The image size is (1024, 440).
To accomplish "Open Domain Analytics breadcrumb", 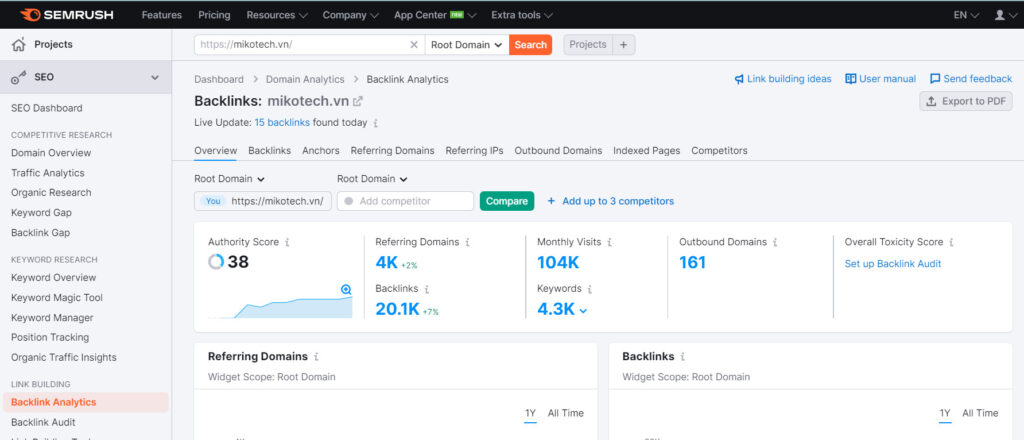I will [305, 79].
